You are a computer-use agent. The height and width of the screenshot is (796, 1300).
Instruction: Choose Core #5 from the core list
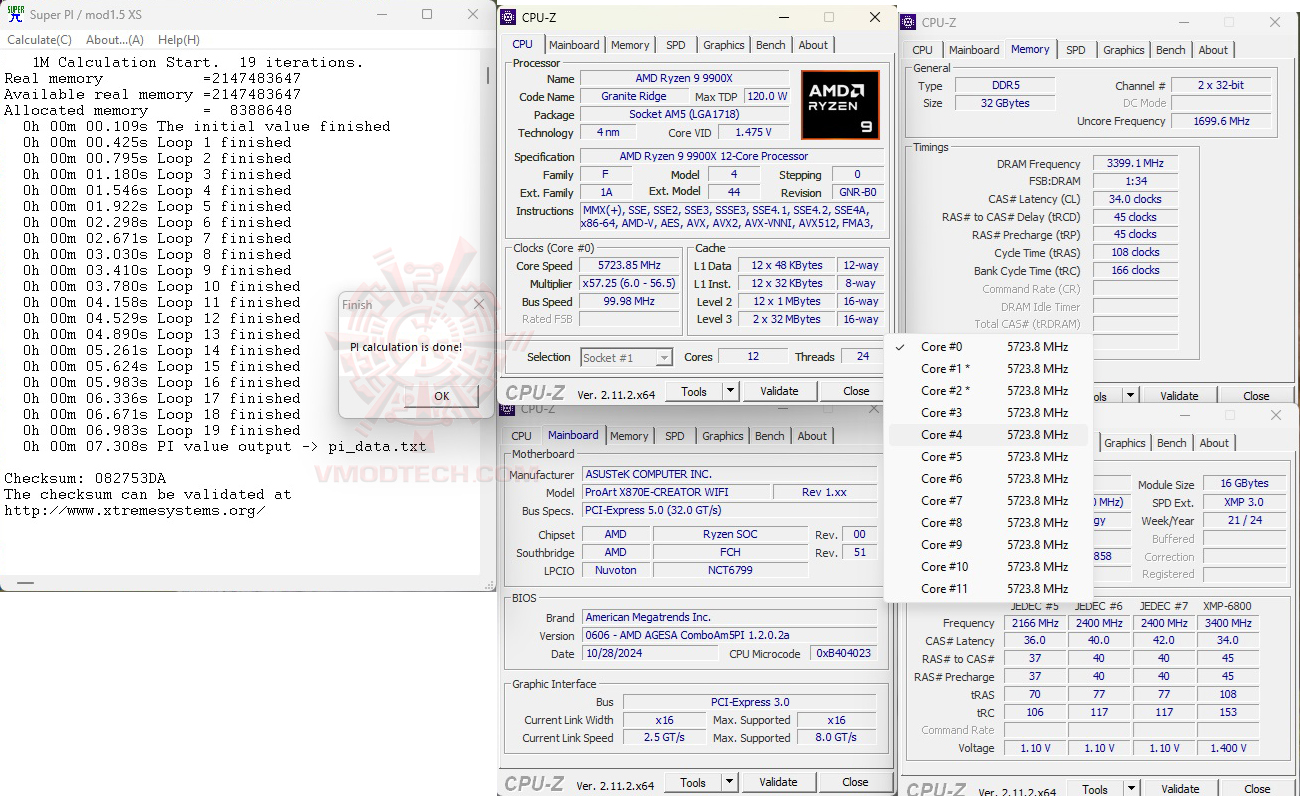(x=986, y=457)
